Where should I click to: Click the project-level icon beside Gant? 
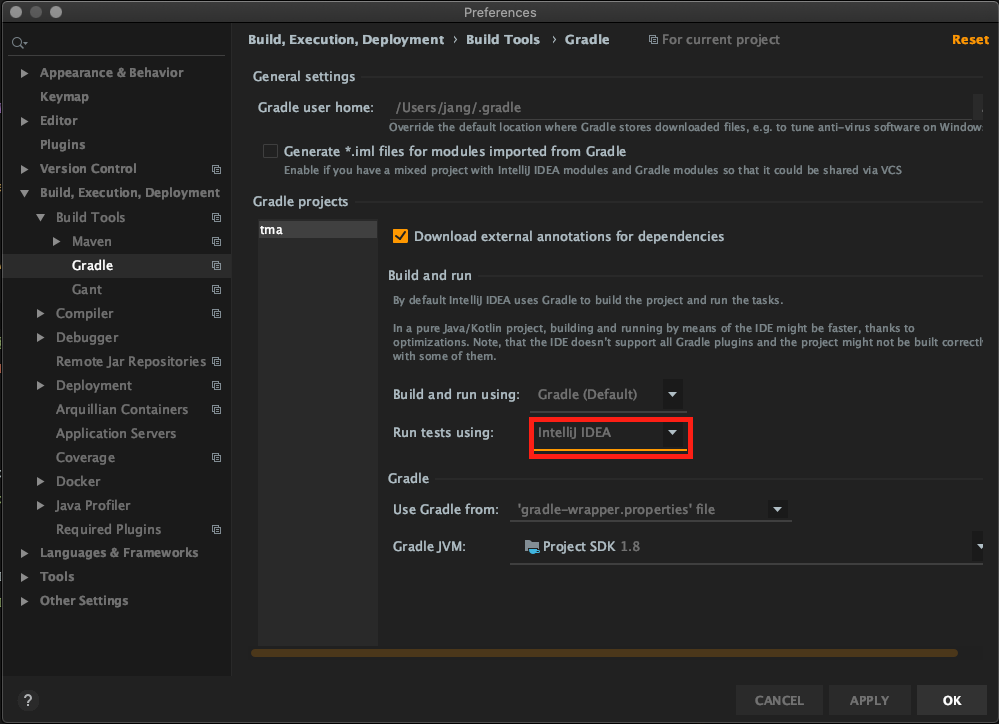217,290
